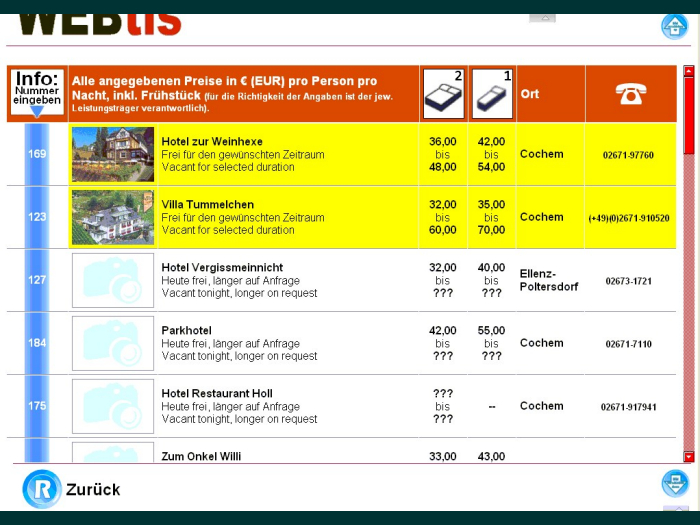Click the page-down icon at bottom right
The height and width of the screenshot is (525, 700).
[675, 484]
